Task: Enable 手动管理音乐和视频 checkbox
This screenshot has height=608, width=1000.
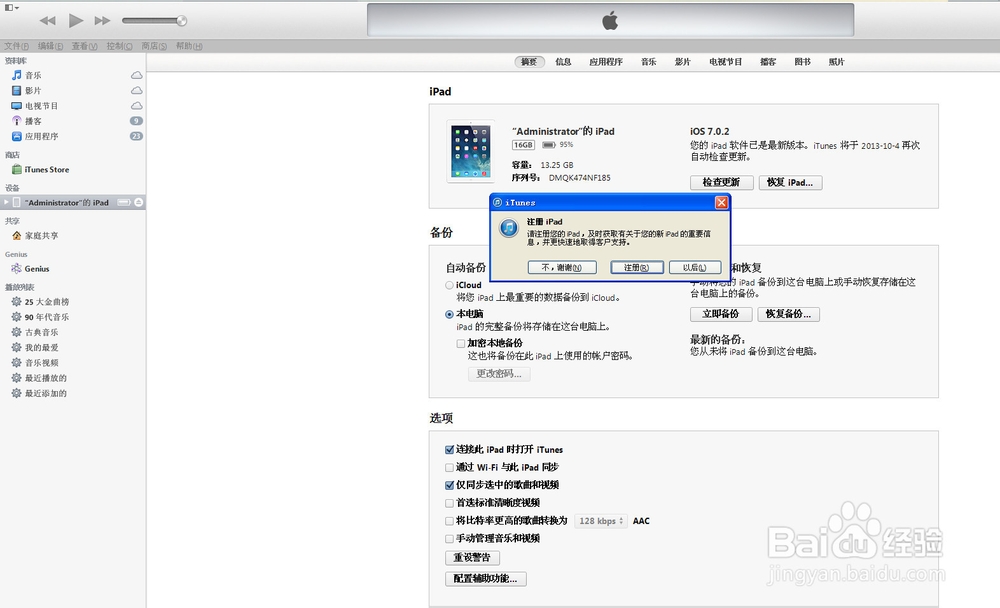Action: (x=450, y=538)
